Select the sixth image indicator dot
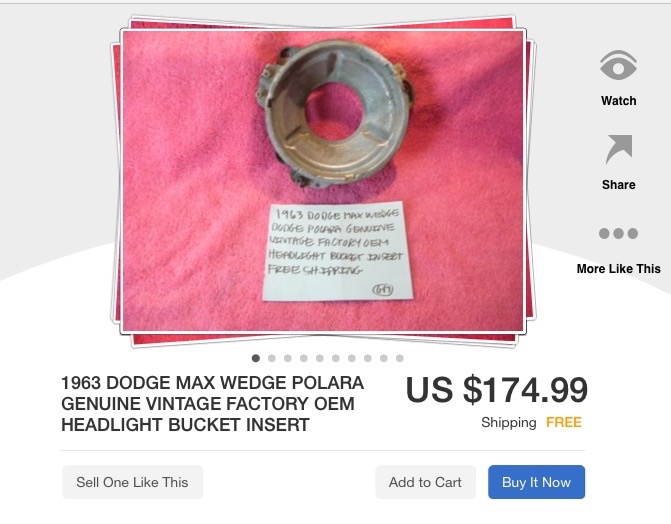Image resolution: width=671 pixels, height=524 pixels. click(336, 358)
